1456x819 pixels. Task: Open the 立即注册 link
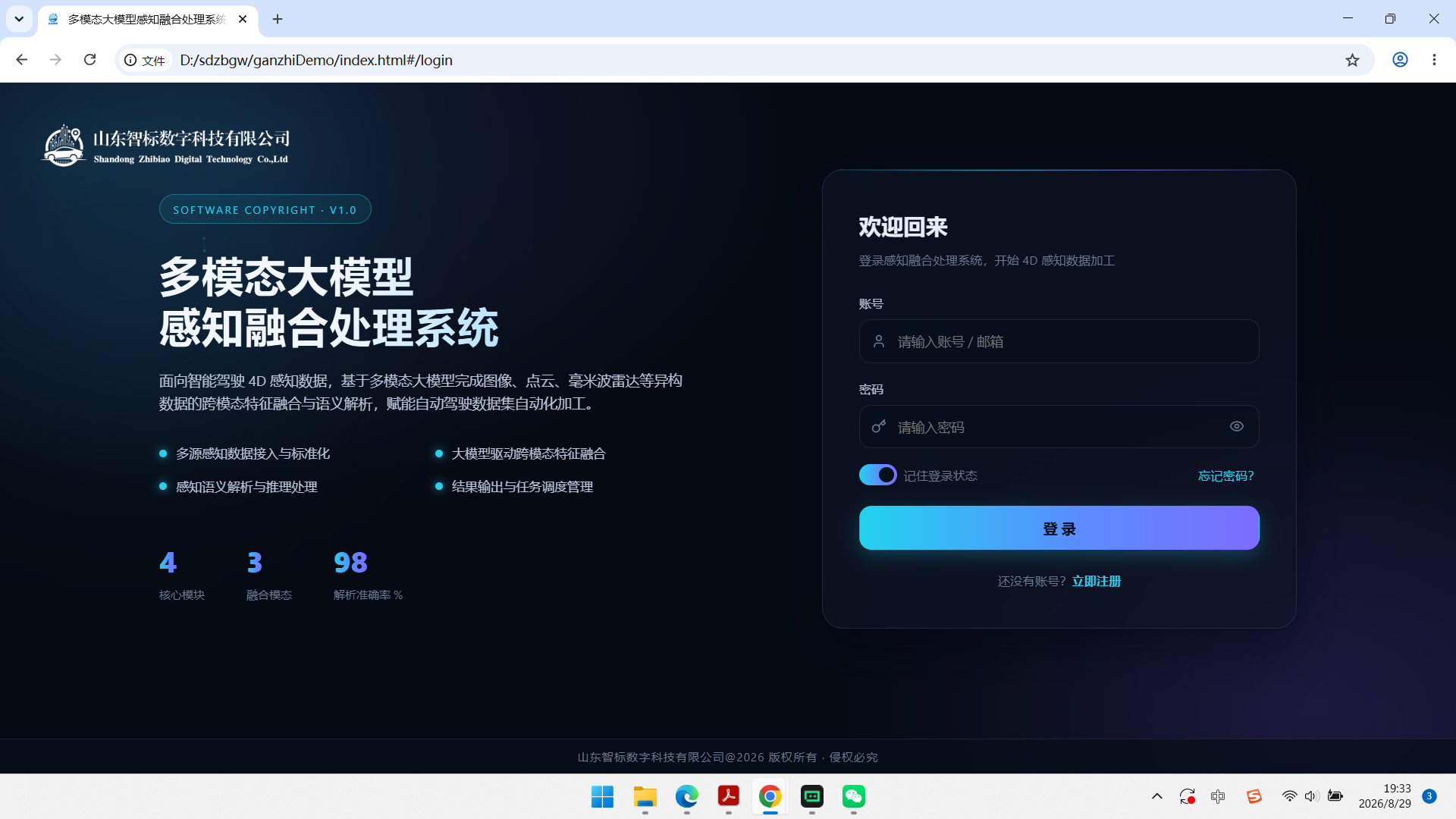(x=1096, y=581)
